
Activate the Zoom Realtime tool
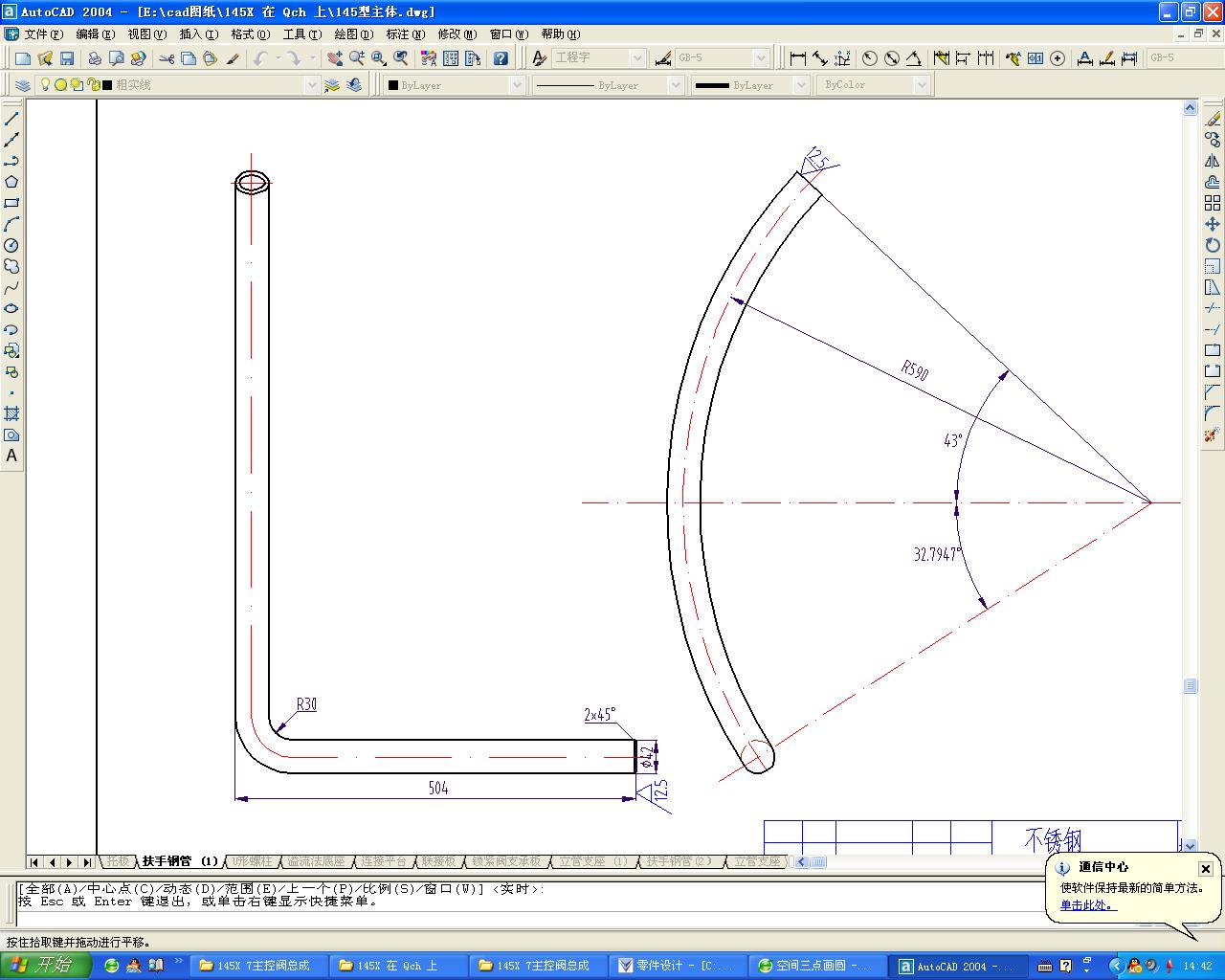357,58
